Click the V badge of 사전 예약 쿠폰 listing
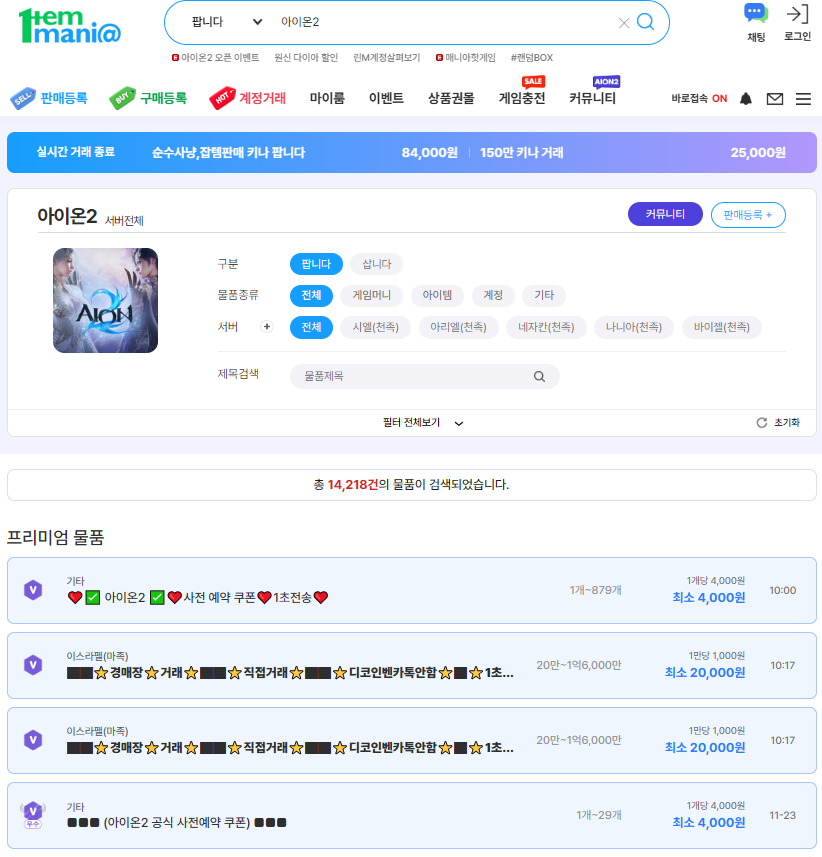The image size is (822, 857). coord(33,590)
